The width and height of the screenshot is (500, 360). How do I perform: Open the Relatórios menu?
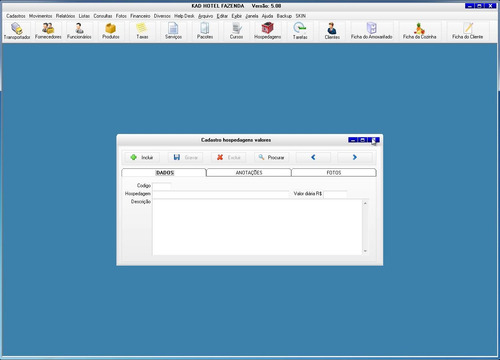[65, 16]
